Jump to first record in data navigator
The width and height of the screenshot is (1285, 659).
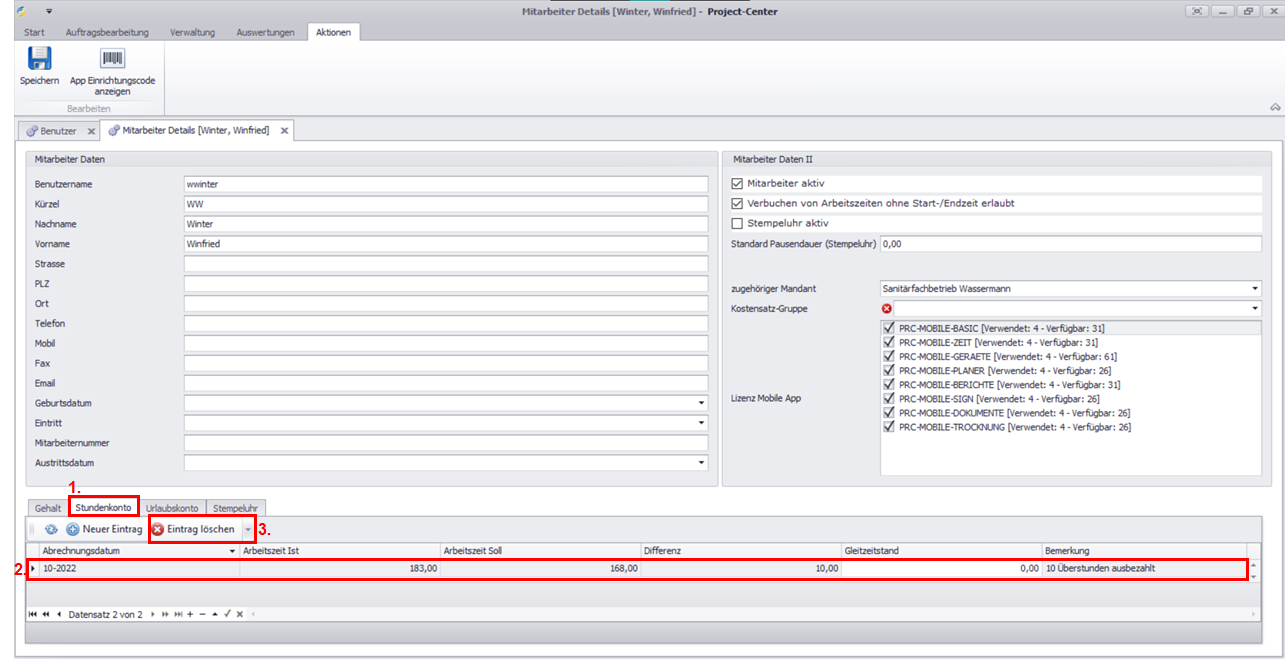point(33,614)
